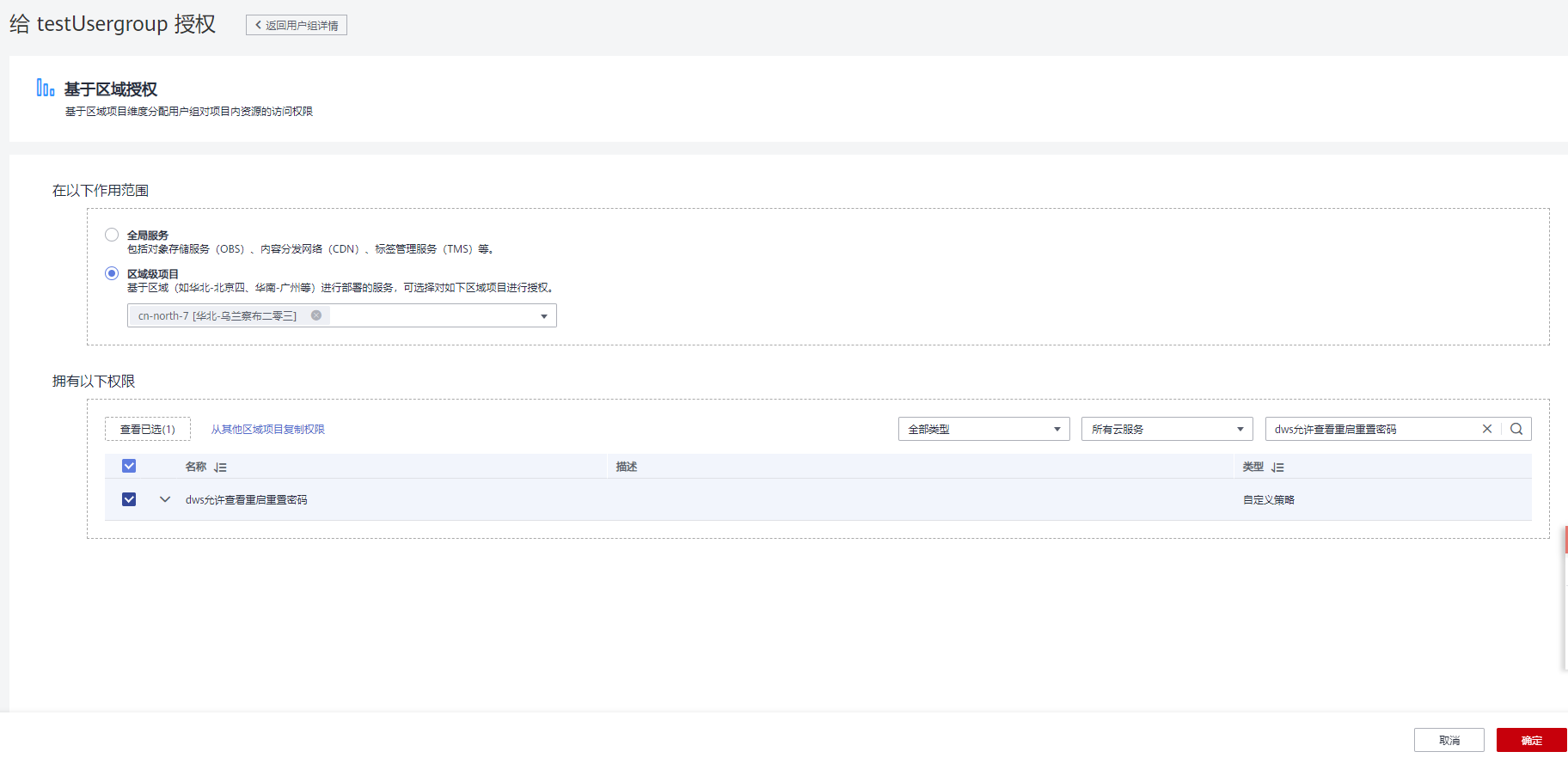Select the Global Services radio button
This screenshot has width=1568, height=764.
(x=112, y=235)
